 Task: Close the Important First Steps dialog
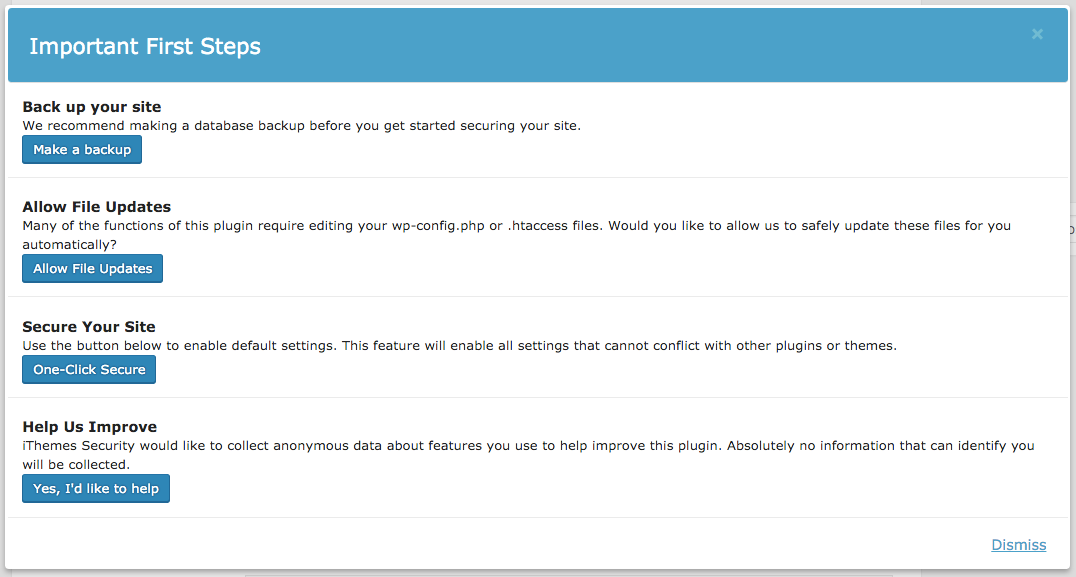click(x=1037, y=34)
